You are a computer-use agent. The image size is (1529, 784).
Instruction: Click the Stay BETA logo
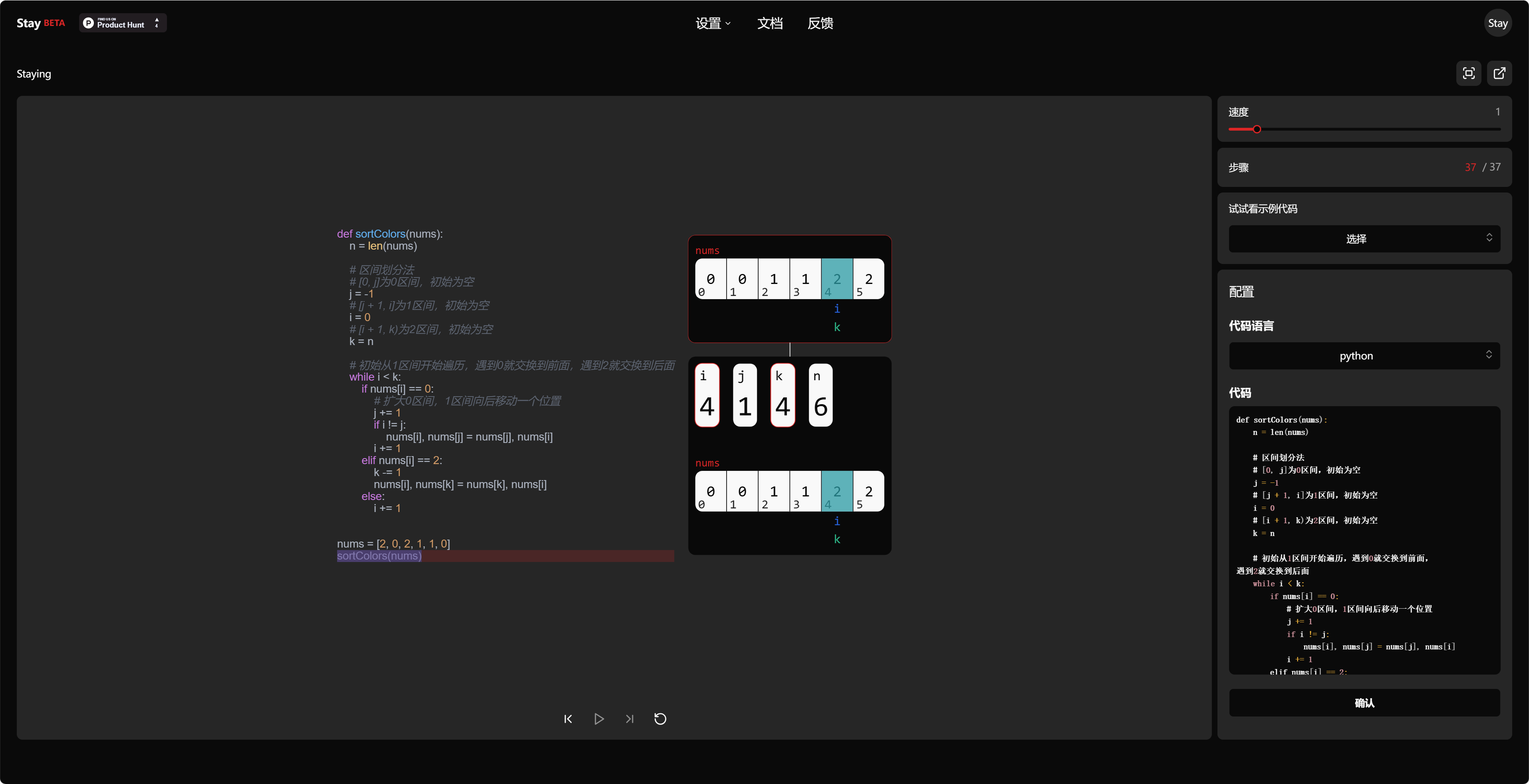coord(40,23)
